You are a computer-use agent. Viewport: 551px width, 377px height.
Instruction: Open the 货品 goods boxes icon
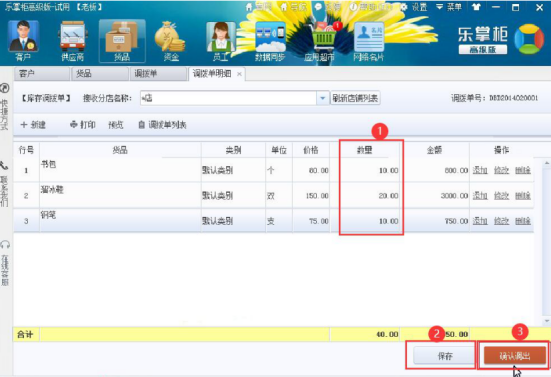(122, 40)
